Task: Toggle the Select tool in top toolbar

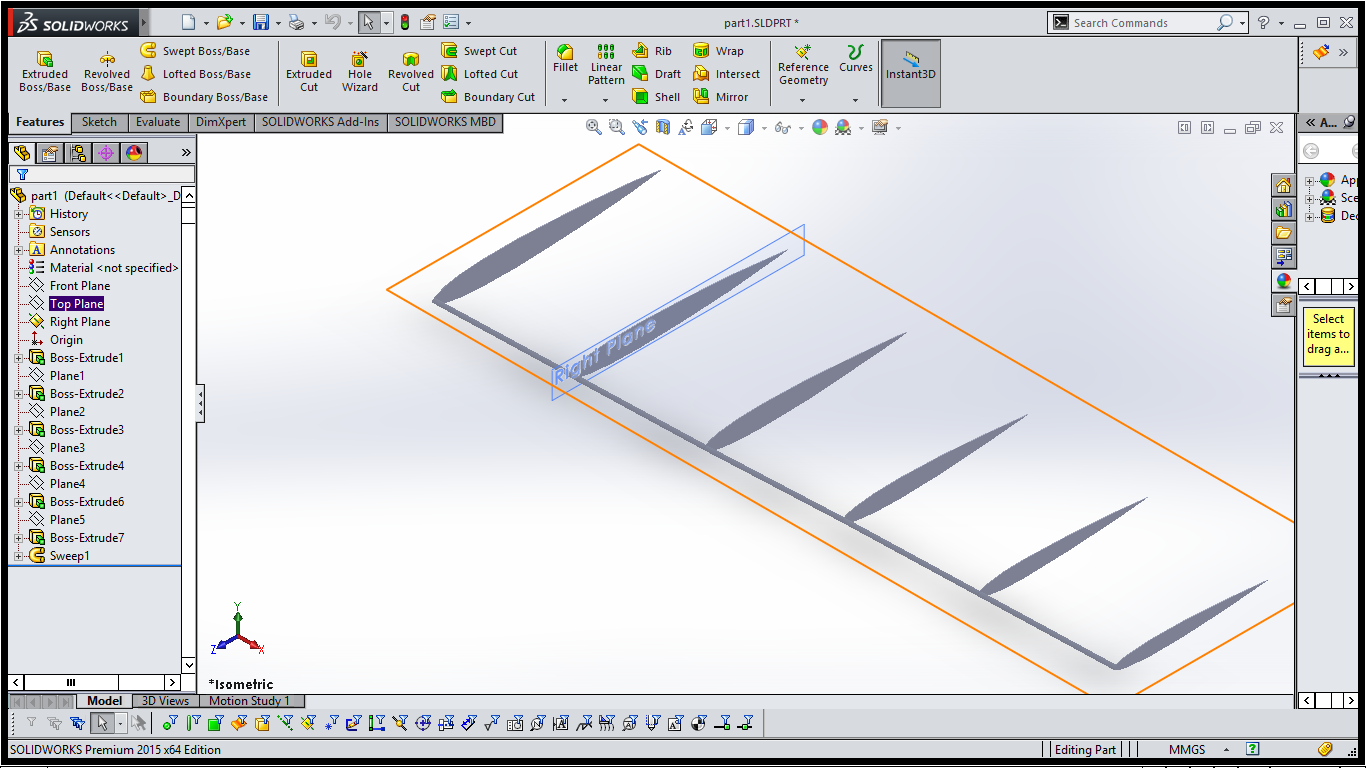Action: pyautogui.click(x=368, y=22)
